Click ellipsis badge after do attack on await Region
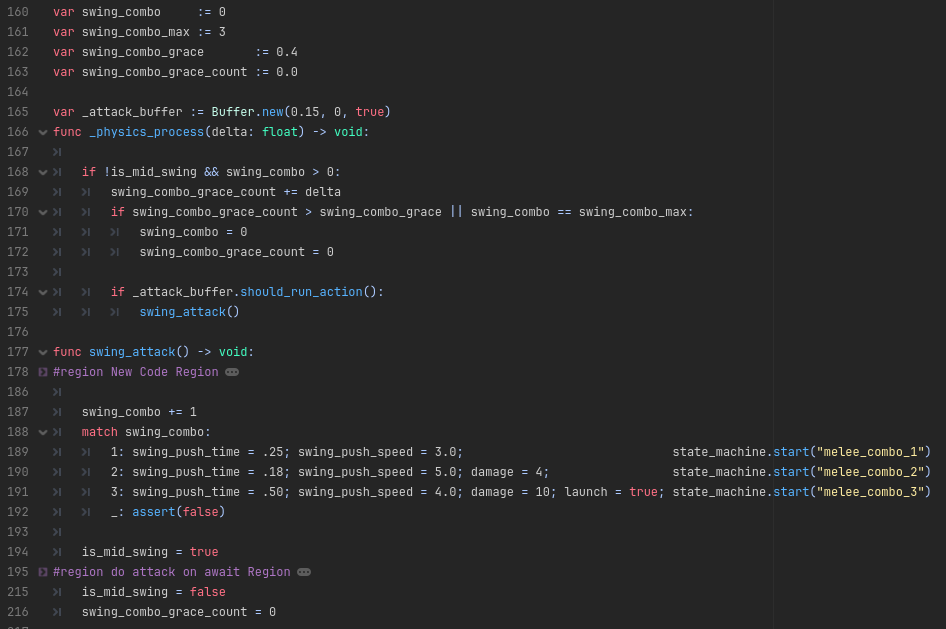 tap(304, 572)
